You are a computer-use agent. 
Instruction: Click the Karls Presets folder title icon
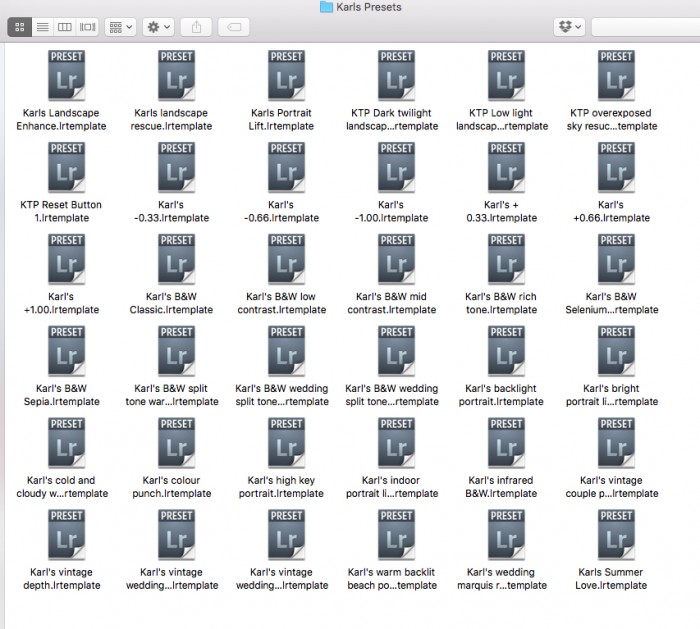[x=326, y=7]
